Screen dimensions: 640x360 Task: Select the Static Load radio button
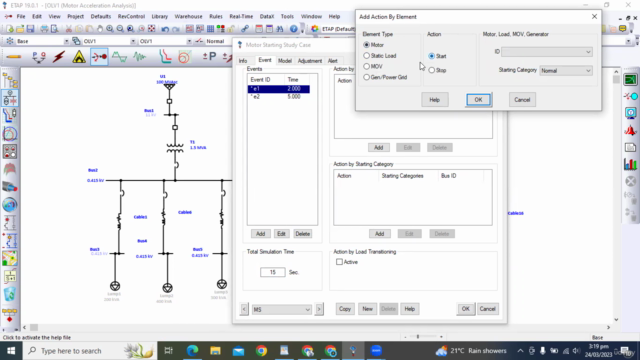[x=367, y=56]
